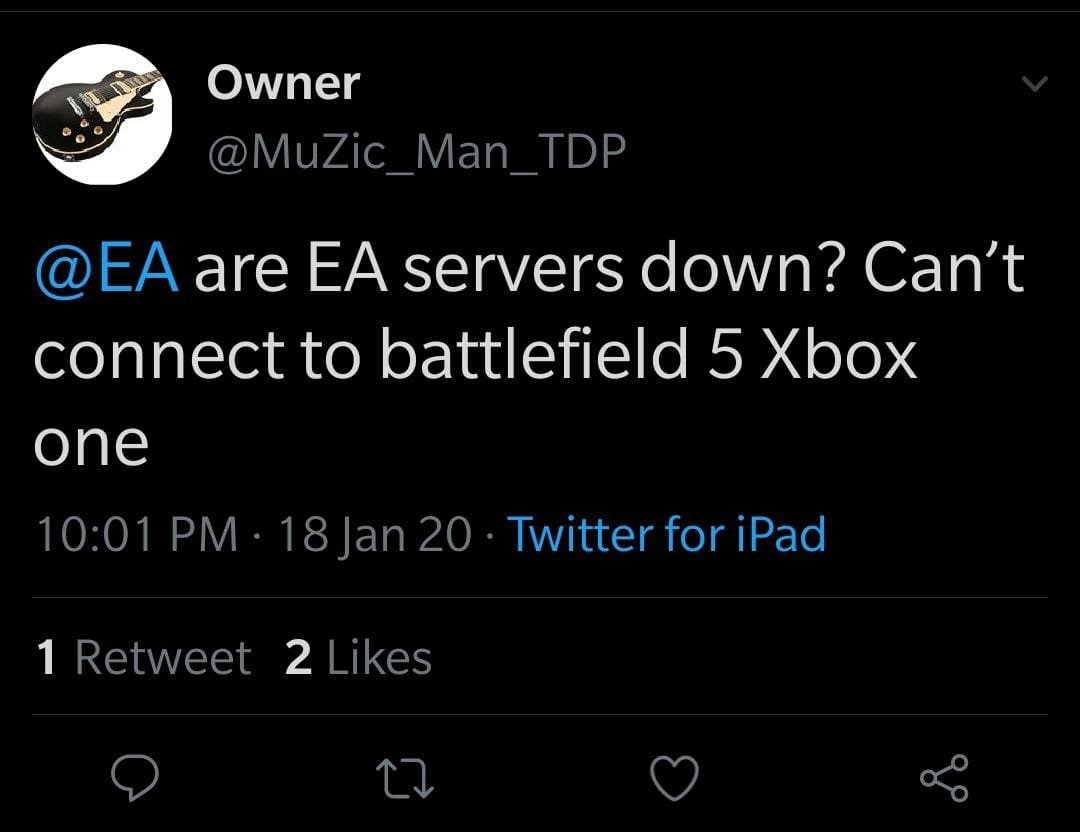Show the Likes list
The image size is (1080, 832).
379,658
